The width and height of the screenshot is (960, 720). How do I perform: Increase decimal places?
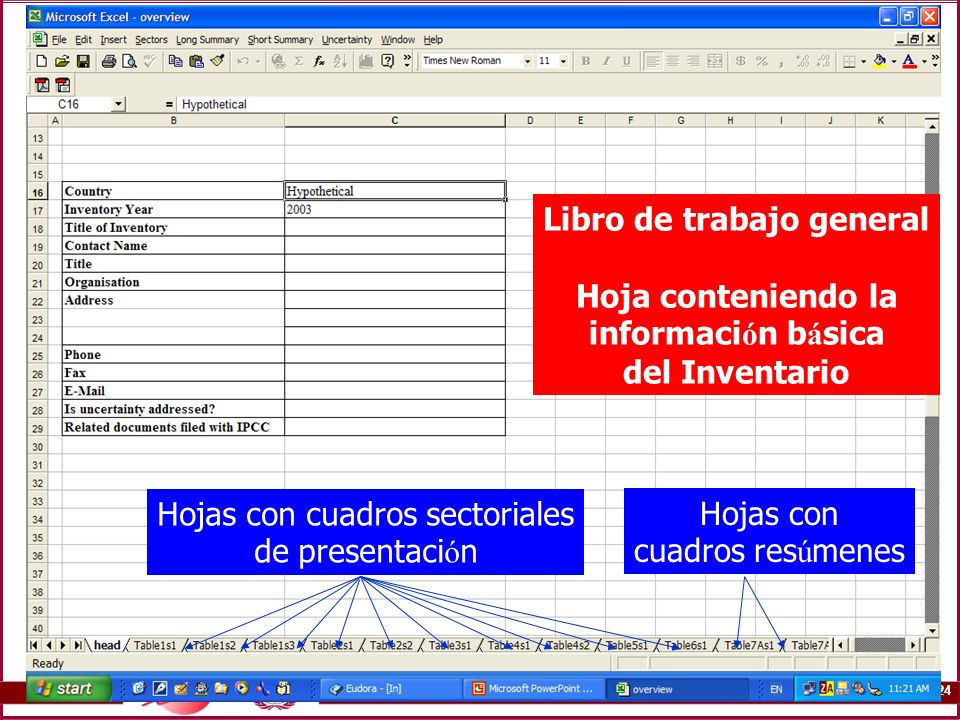coord(803,61)
